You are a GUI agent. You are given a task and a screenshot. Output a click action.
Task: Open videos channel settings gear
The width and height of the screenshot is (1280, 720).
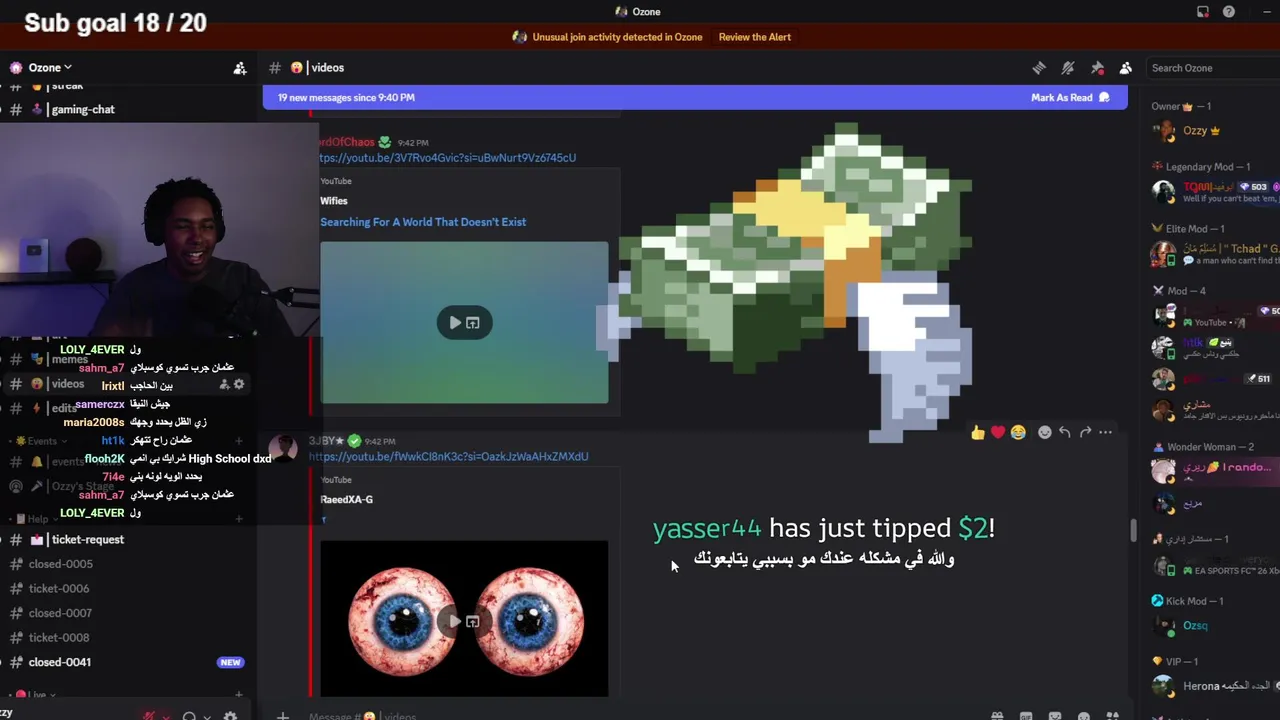(239, 384)
